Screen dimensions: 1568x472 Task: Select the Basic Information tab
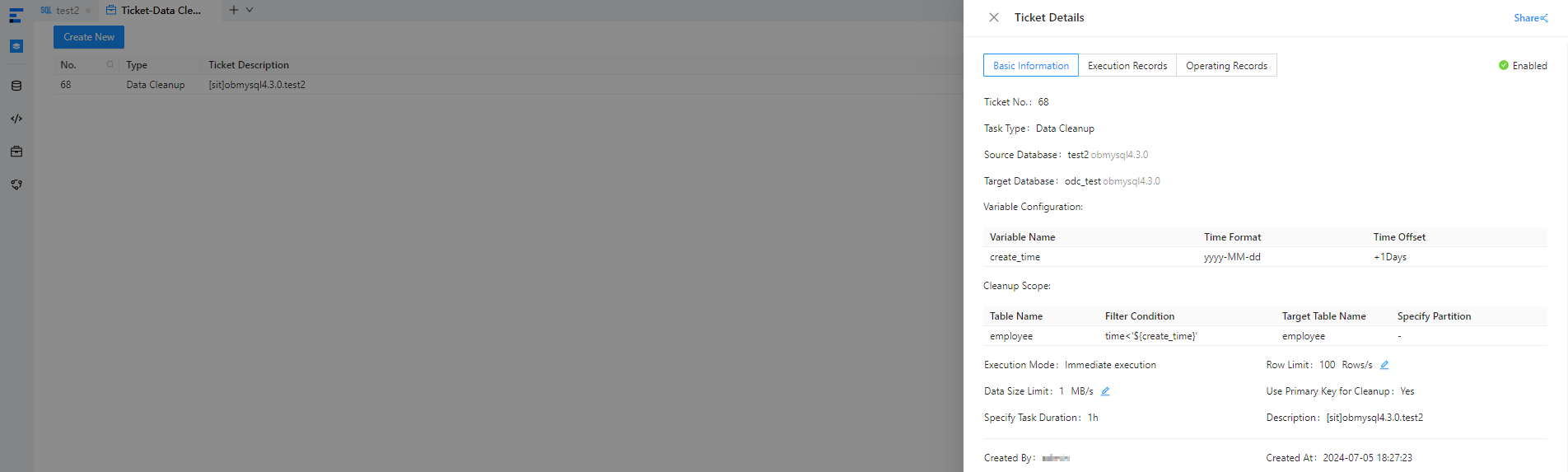pyautogui.click(x=1030, y=66)
